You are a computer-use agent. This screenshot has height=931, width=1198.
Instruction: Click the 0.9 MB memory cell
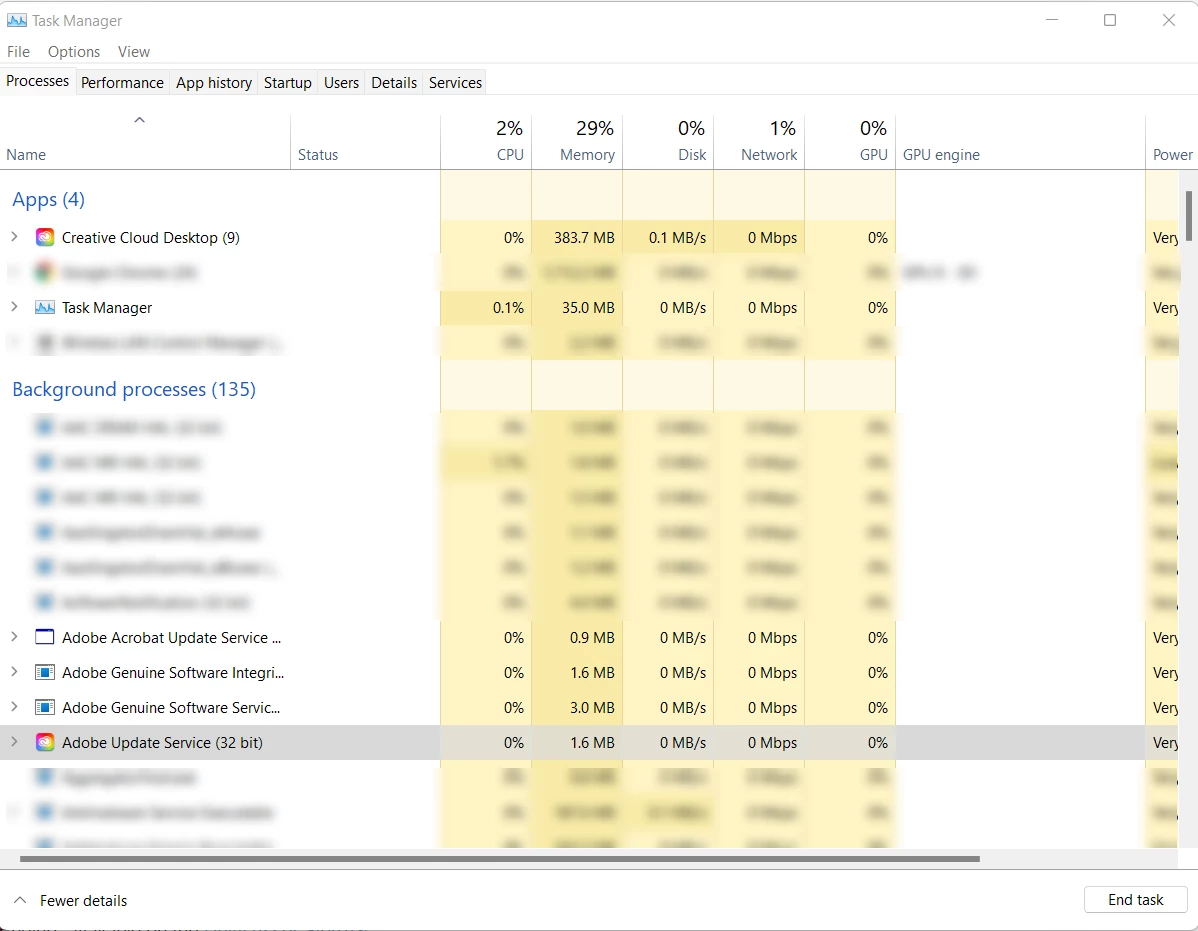pyautogui.click(x=577, y=638)
